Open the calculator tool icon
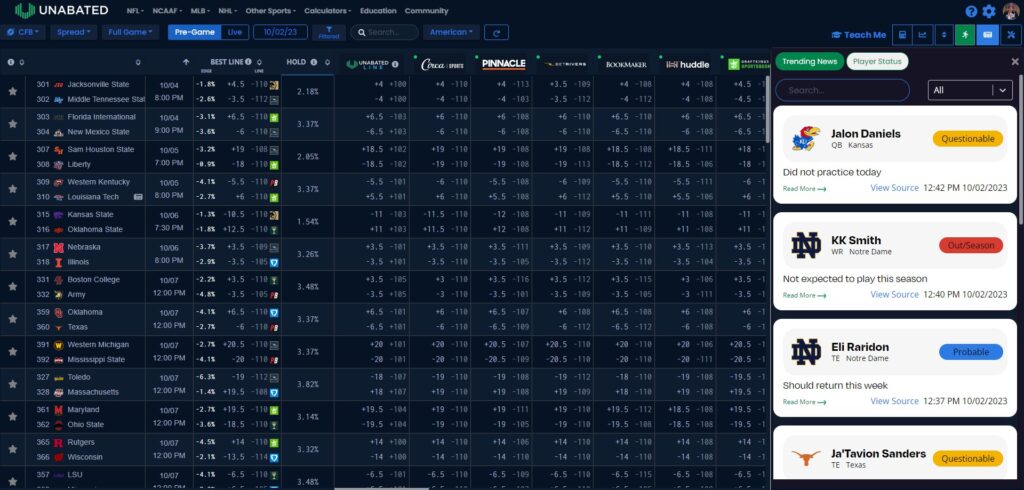Image resolution: width=1024 pixels, height=490 pixels. (903, 35)
